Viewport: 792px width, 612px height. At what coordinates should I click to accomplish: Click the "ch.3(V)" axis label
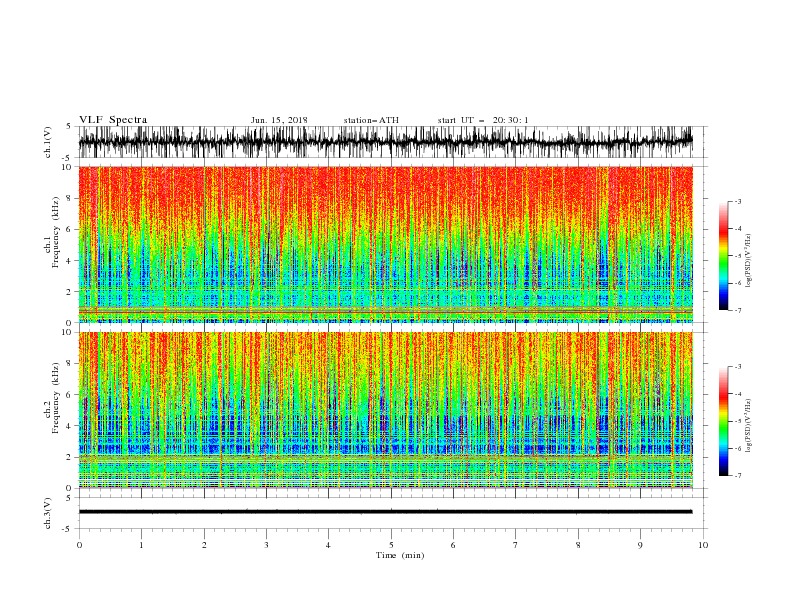[x=48, y=513]
